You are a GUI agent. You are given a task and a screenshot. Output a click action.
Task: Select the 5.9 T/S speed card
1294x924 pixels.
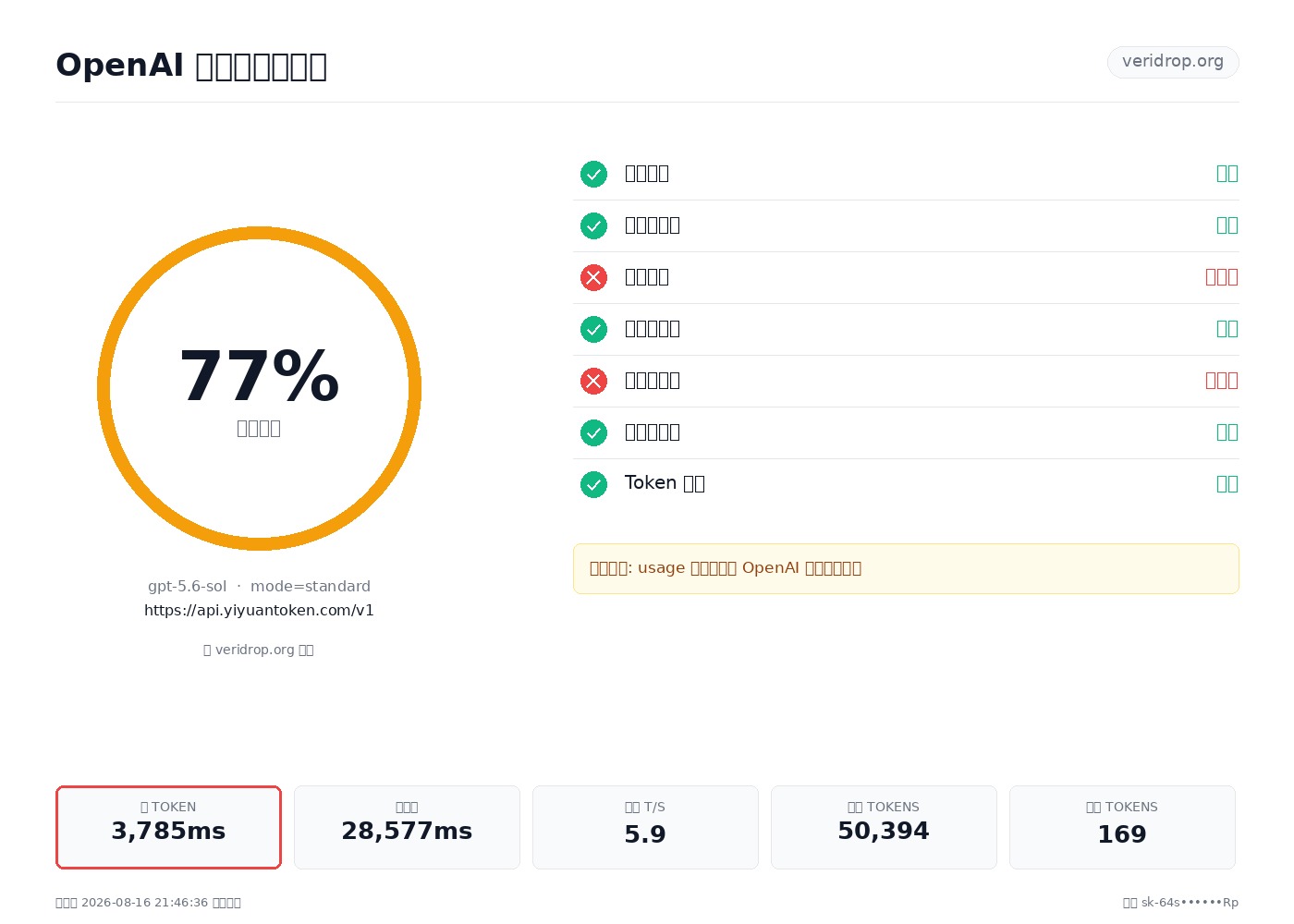click(645, 827)
